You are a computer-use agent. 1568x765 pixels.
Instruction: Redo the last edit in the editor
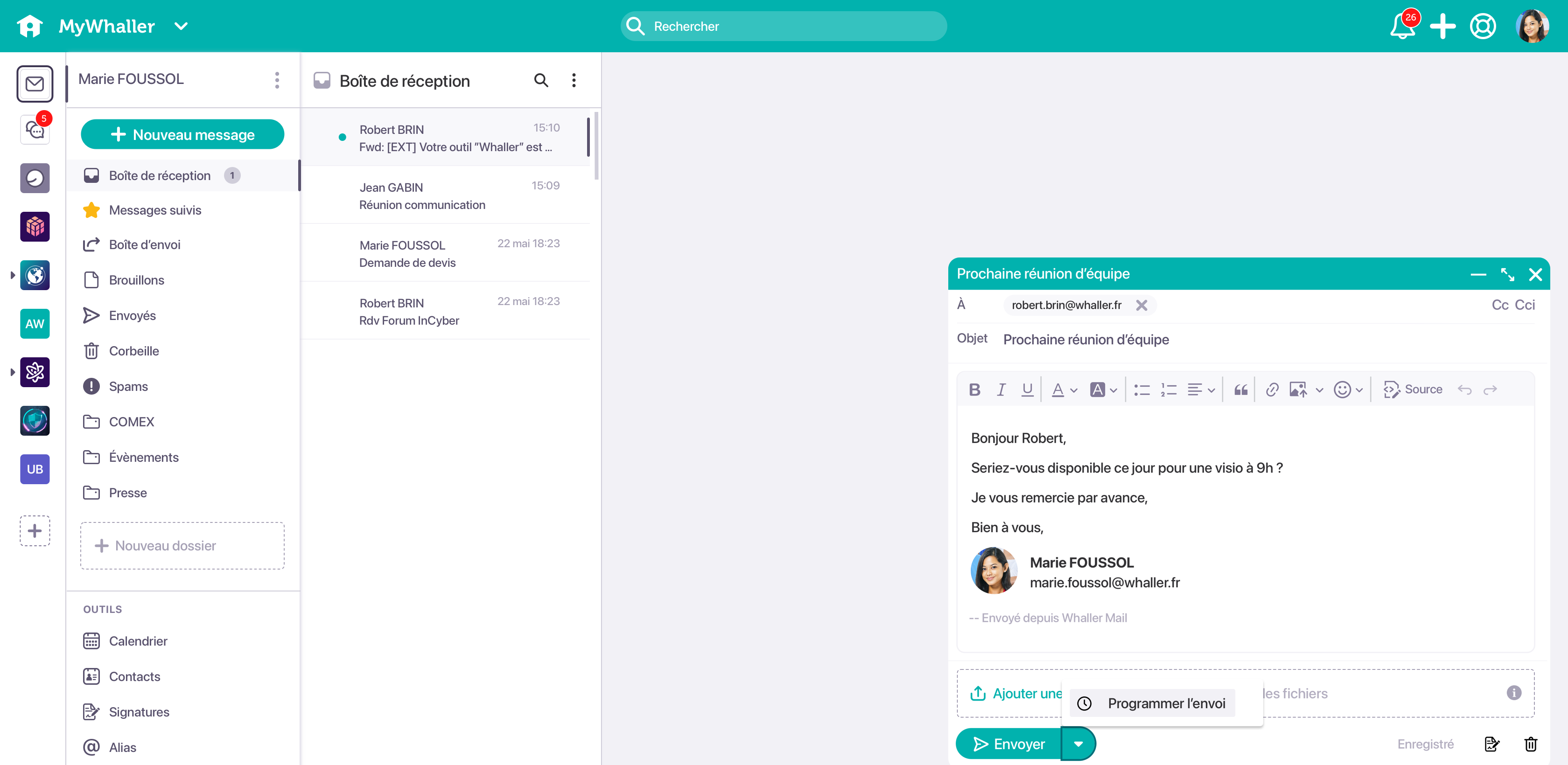click(1490, 389)
